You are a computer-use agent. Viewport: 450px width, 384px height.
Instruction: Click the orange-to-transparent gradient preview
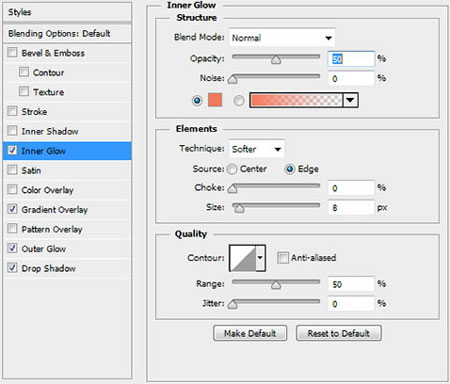point(296,100)
